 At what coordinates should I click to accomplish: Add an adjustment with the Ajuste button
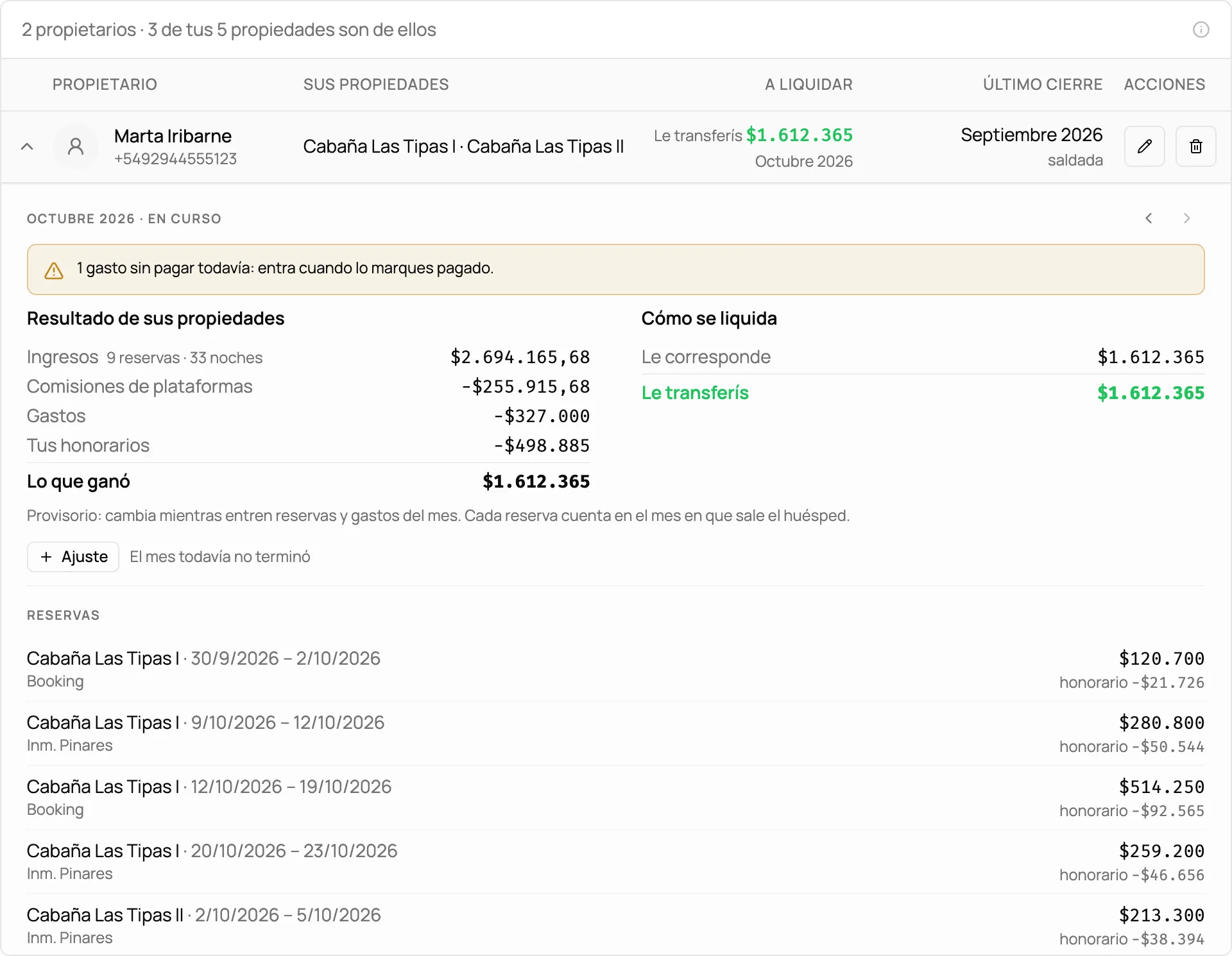[73, 557]
